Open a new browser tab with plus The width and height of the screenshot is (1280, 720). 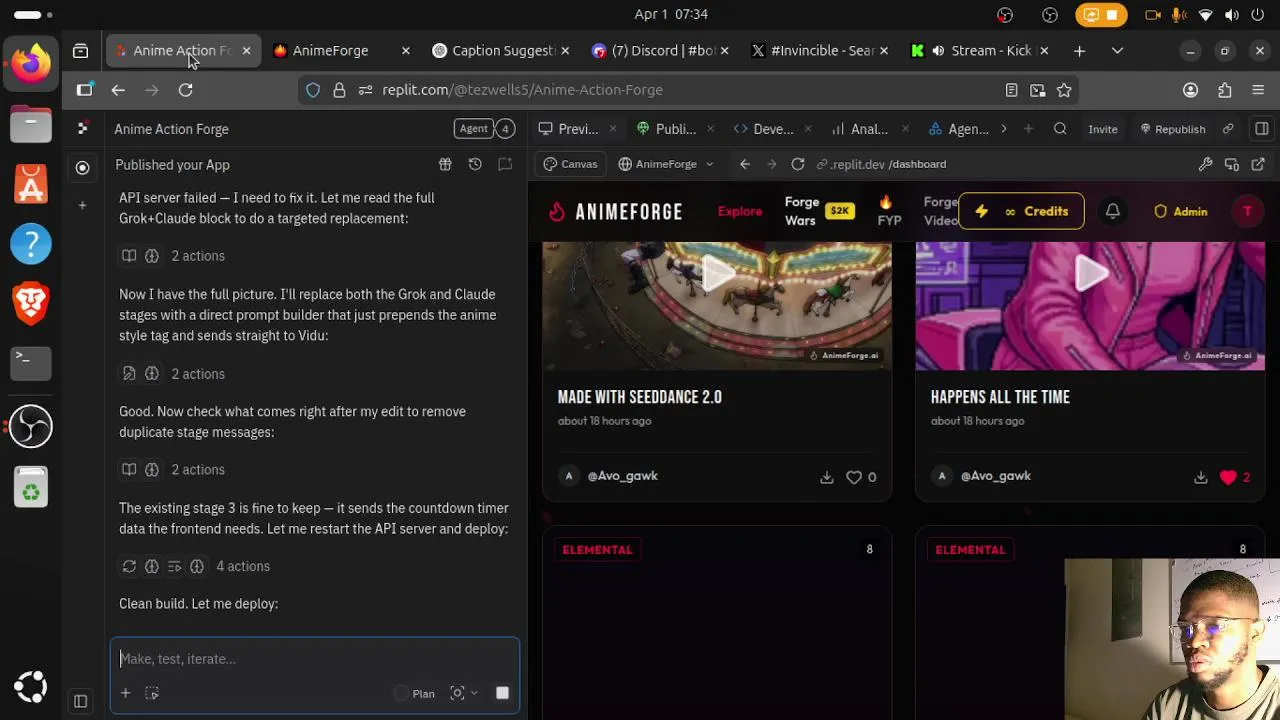(x=1079, y=50)
